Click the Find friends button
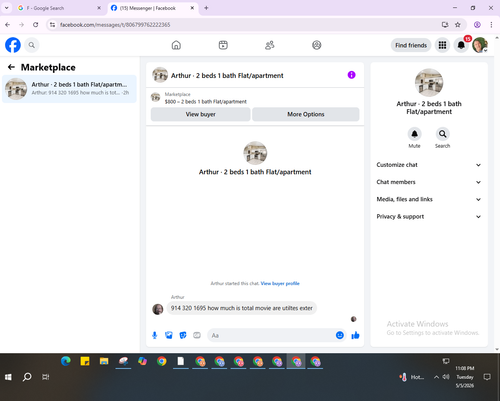Viewport: 500px width, 401px height. coord(411,45)
